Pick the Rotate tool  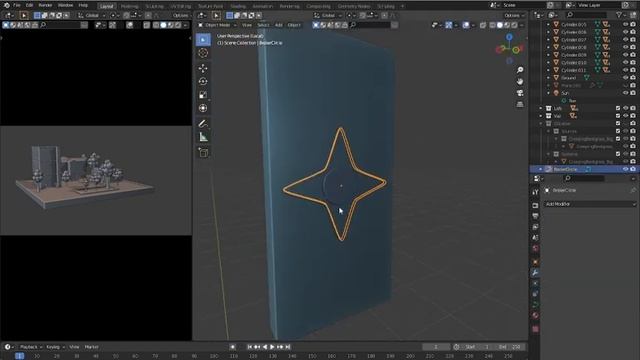(x=203, y=82)
